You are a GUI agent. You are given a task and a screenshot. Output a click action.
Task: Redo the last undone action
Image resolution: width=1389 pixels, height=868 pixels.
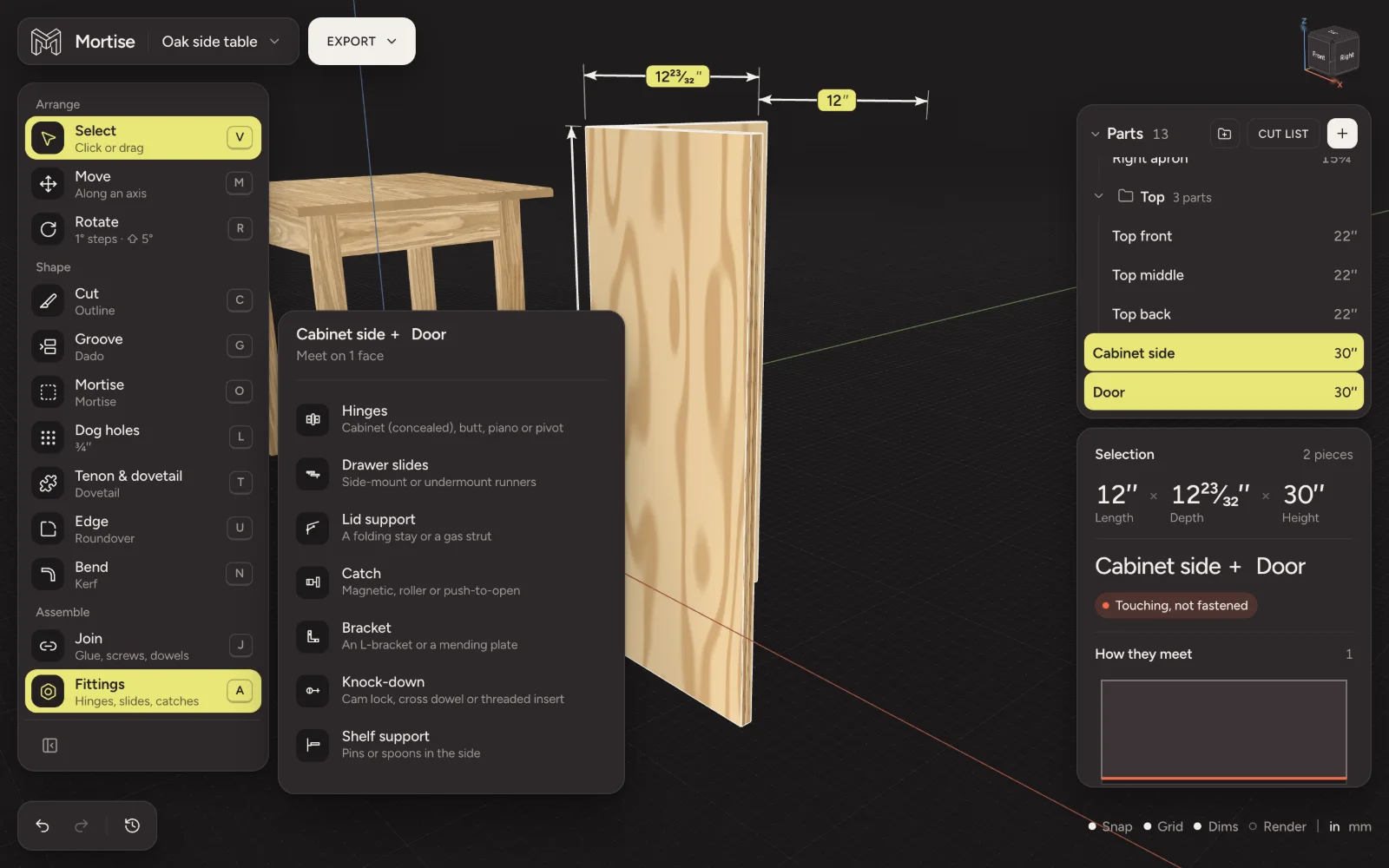[x=82, y=825]
